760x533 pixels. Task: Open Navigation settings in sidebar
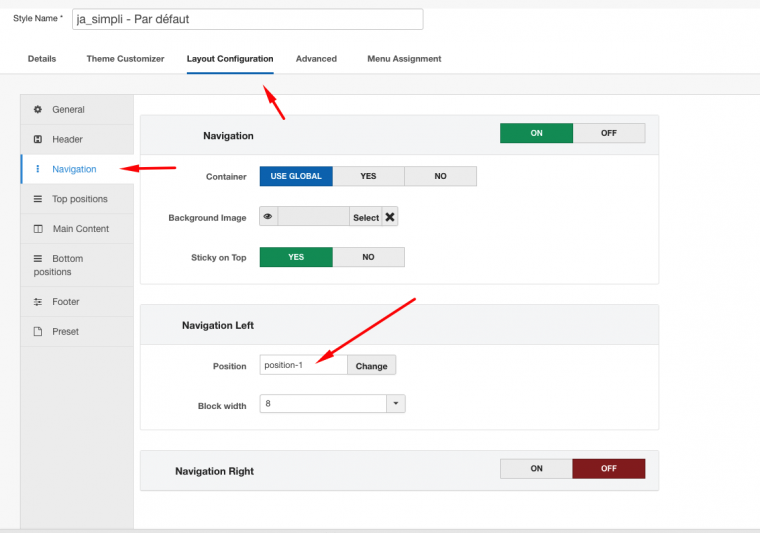tap(77, 169)
